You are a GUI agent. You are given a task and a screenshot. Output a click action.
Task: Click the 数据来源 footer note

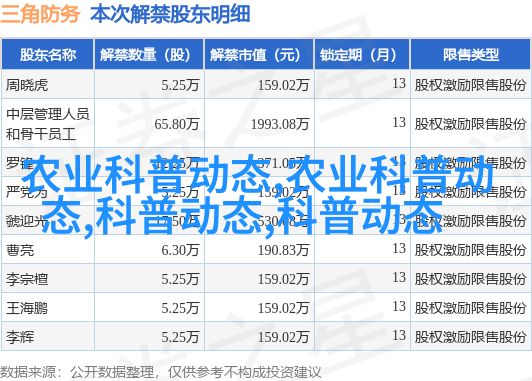point(160,372)
